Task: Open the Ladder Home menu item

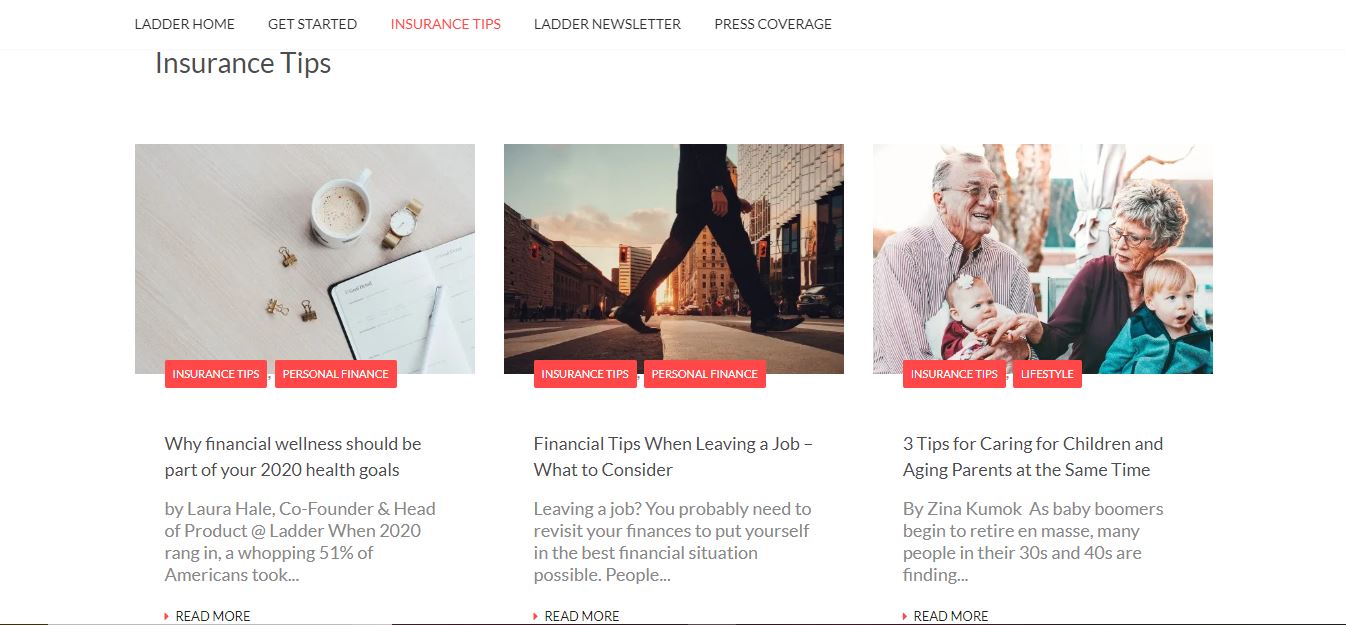Action: pyautogui.click(x=184, y=24)
